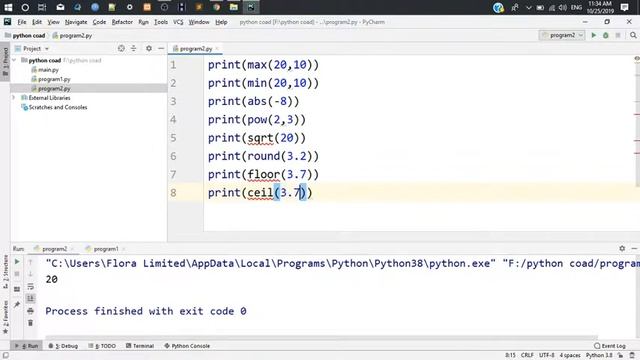This screenshot has height=360, width=640.
Task: Click the Python 3.8 interpreter in status bar
Action: point(599,356)
